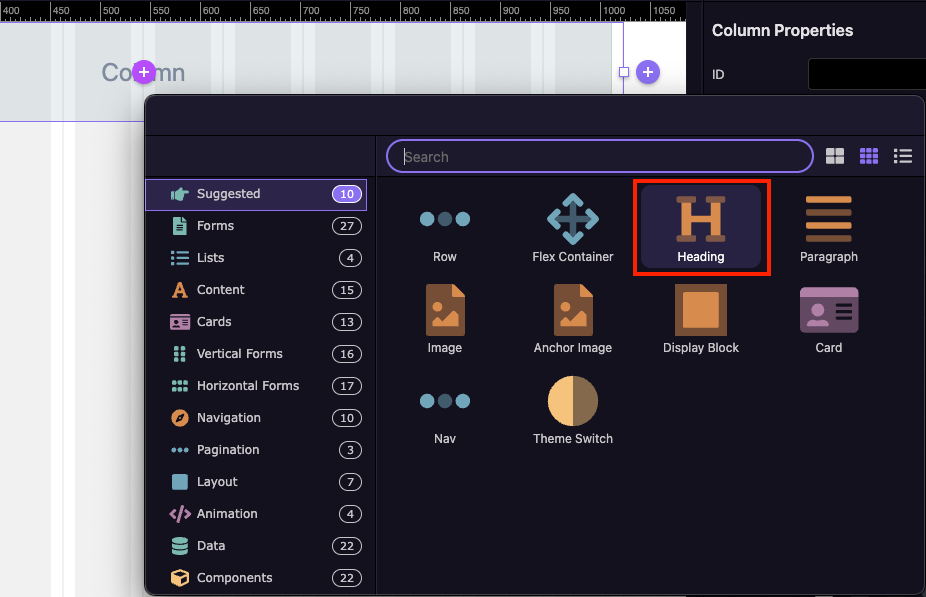Select the Animation category
This screenshot has width=926, height=597.
click(x=227, y=514)
